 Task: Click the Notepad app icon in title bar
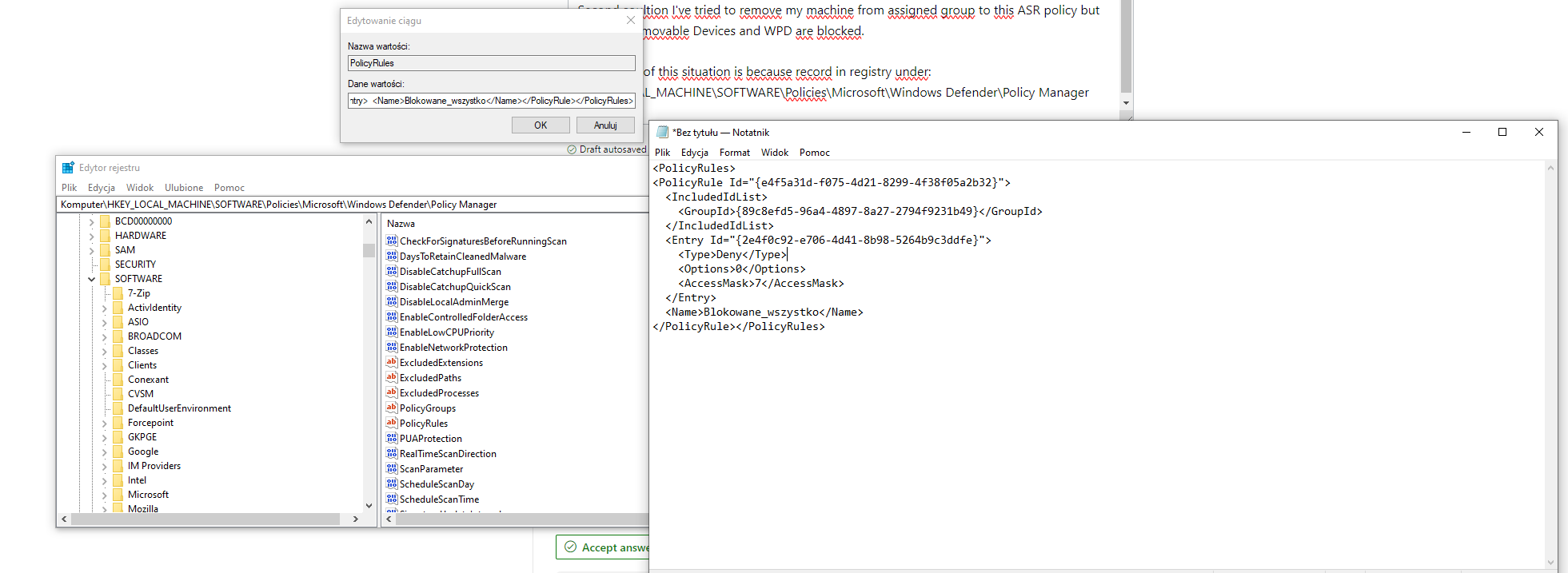coord(662,133)
